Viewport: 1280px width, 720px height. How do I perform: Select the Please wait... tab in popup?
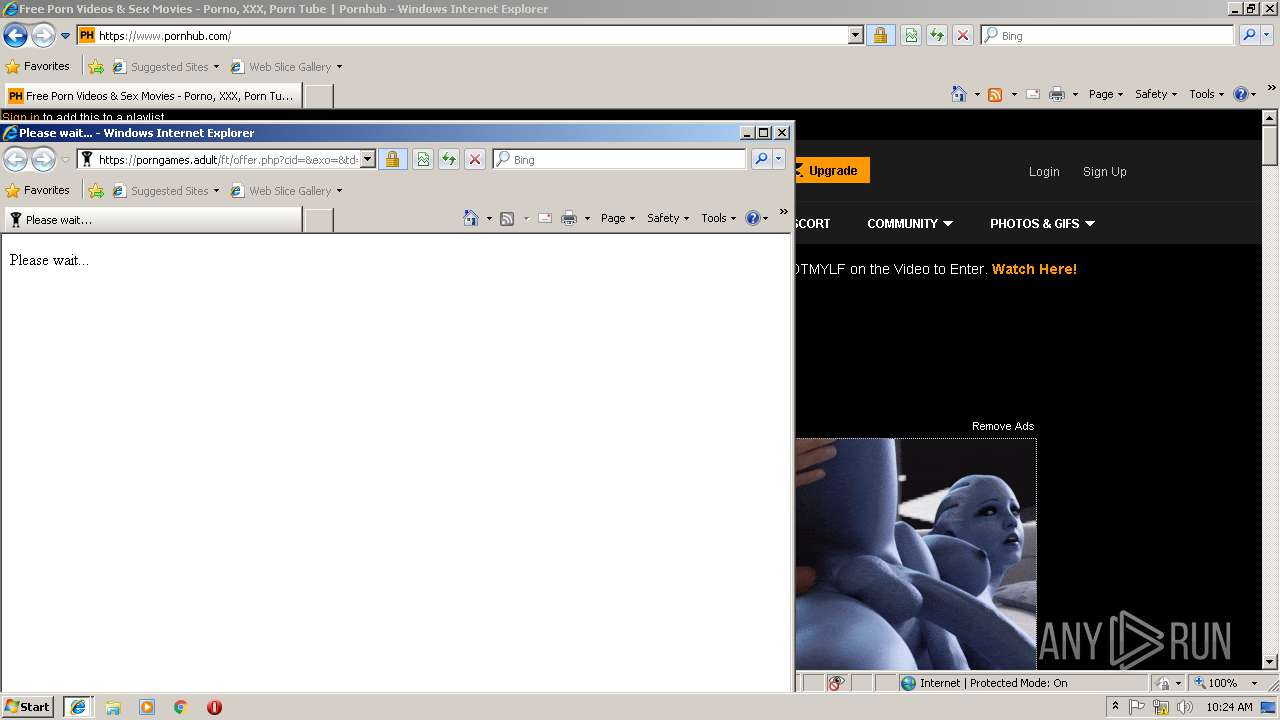click(x=152, y=220)
